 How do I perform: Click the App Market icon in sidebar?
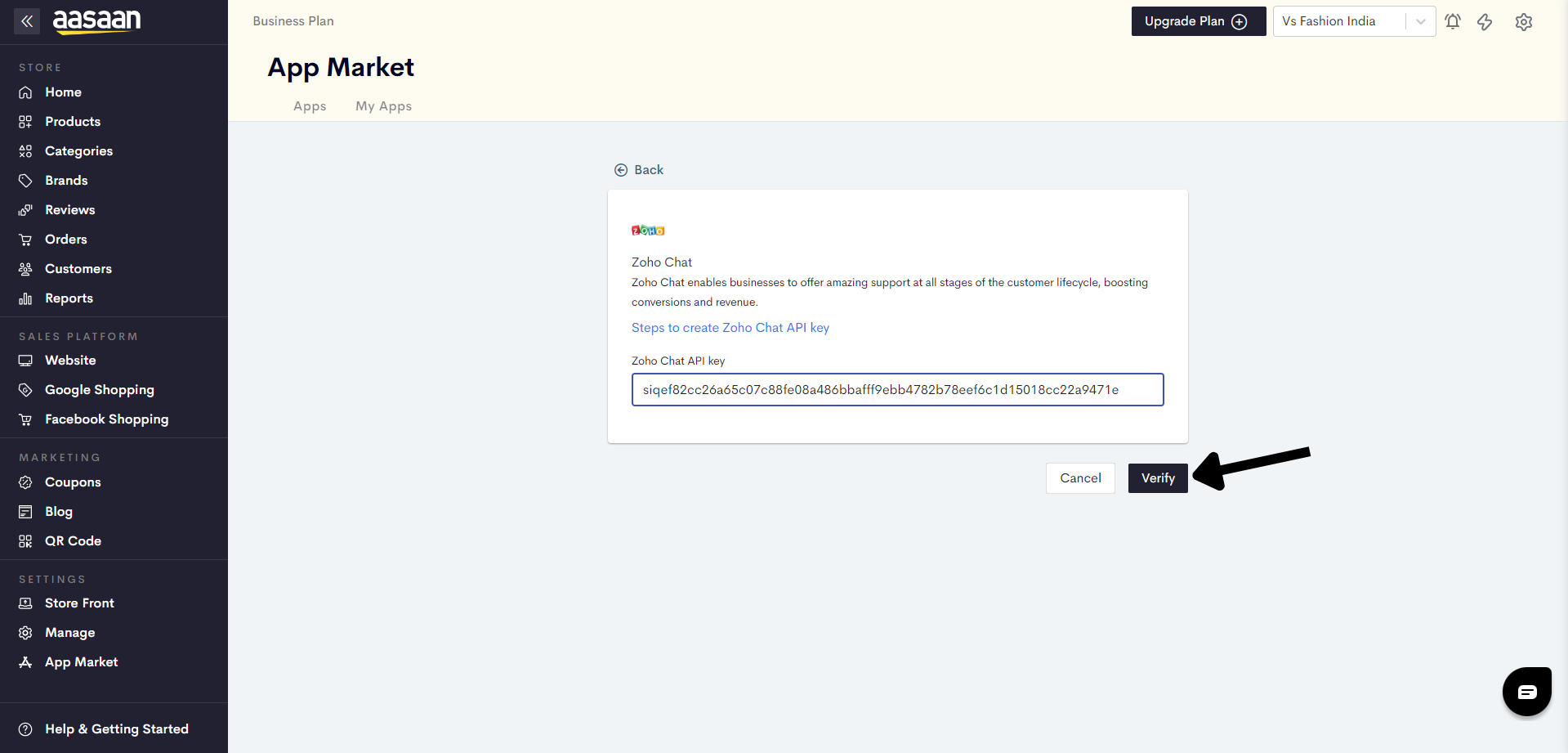(x=25, y=662)
